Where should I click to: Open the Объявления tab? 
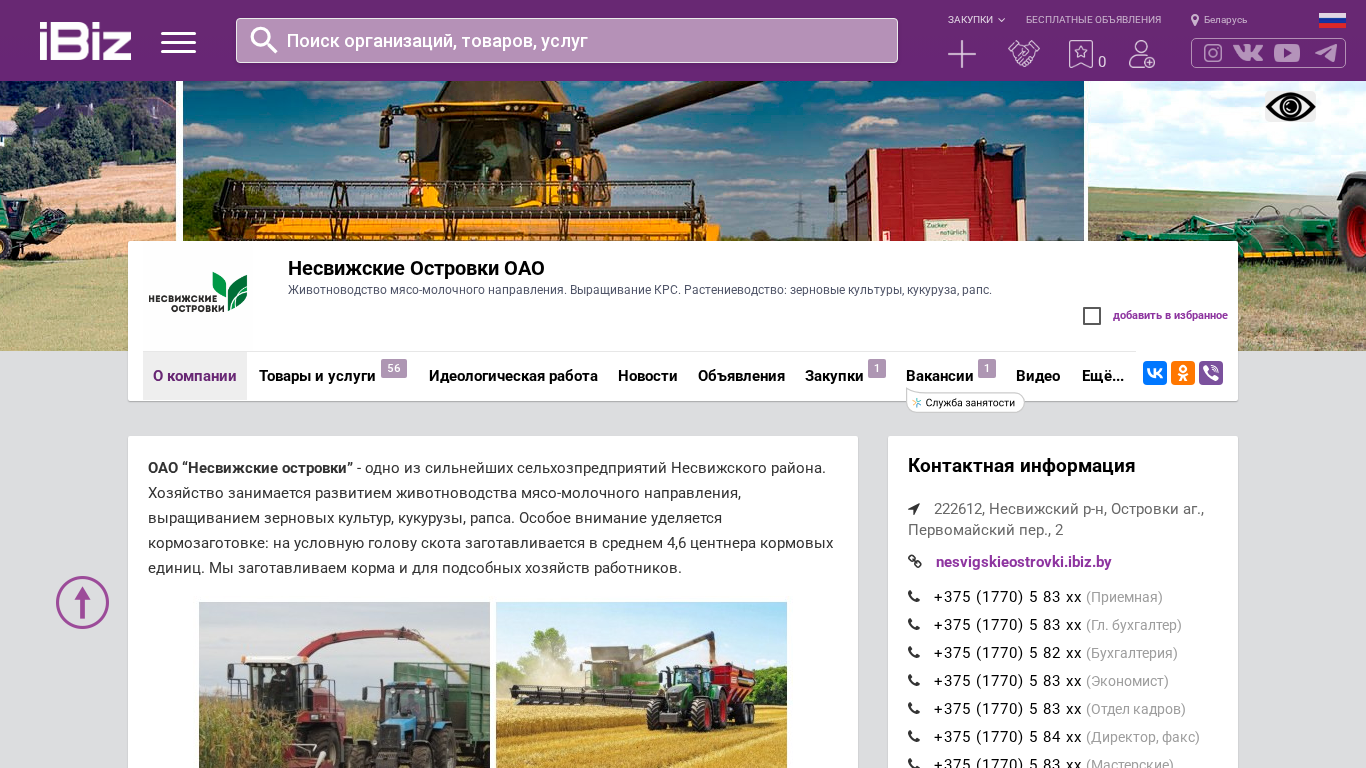pyautogui.click(x=741, y=376)
